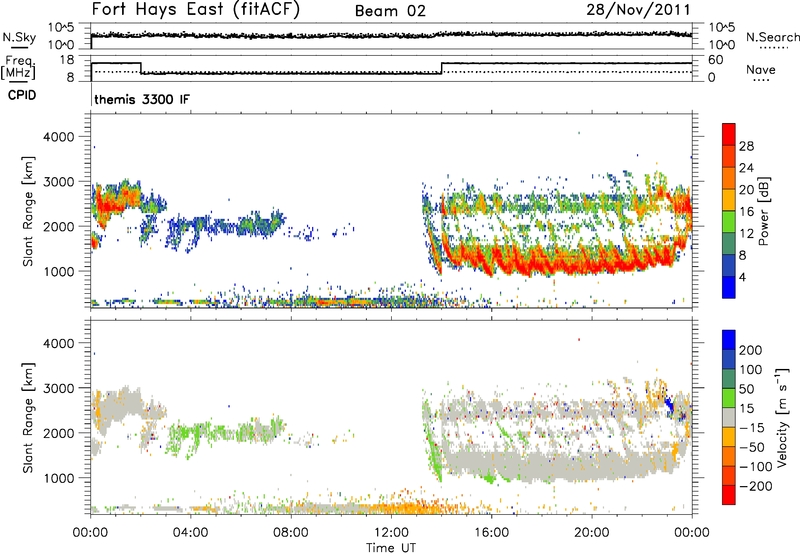Click the 'Slant Range [km]' label of the velocity plot
The width and height of the screenshot is (800, 554).
pyautogui.click(x=28, y=418)
